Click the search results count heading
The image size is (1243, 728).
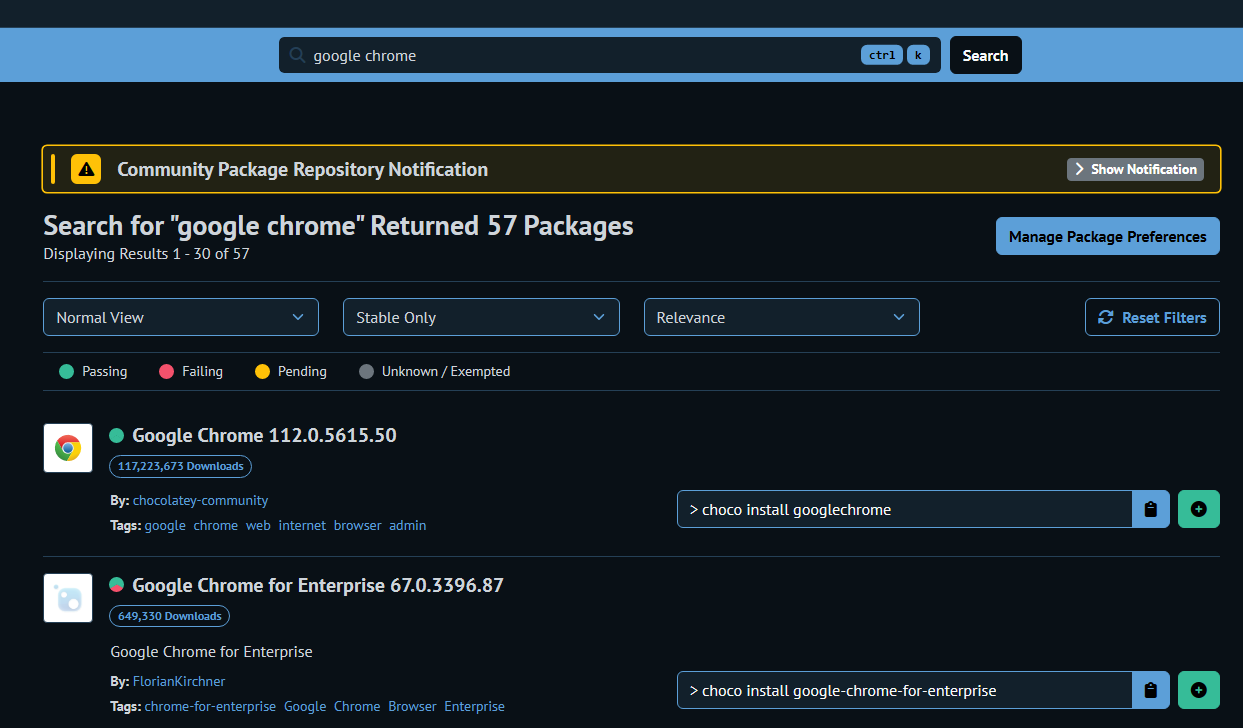338,226
